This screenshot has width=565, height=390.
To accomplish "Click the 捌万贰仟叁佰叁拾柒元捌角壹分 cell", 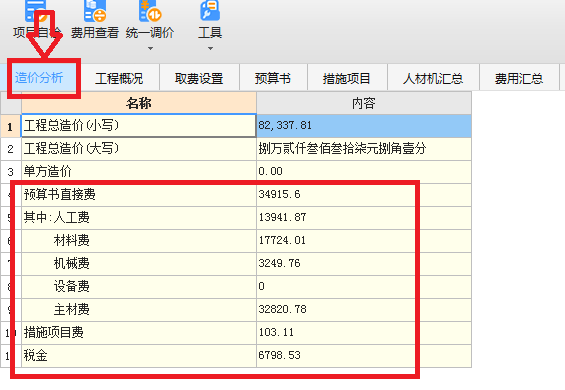I will pyautogui.click(x=364, y=149).
